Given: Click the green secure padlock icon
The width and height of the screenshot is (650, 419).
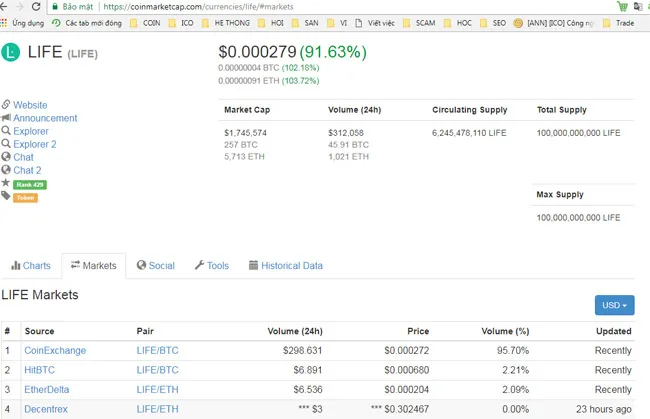Looking at the screenshot, I should point(55,7).
